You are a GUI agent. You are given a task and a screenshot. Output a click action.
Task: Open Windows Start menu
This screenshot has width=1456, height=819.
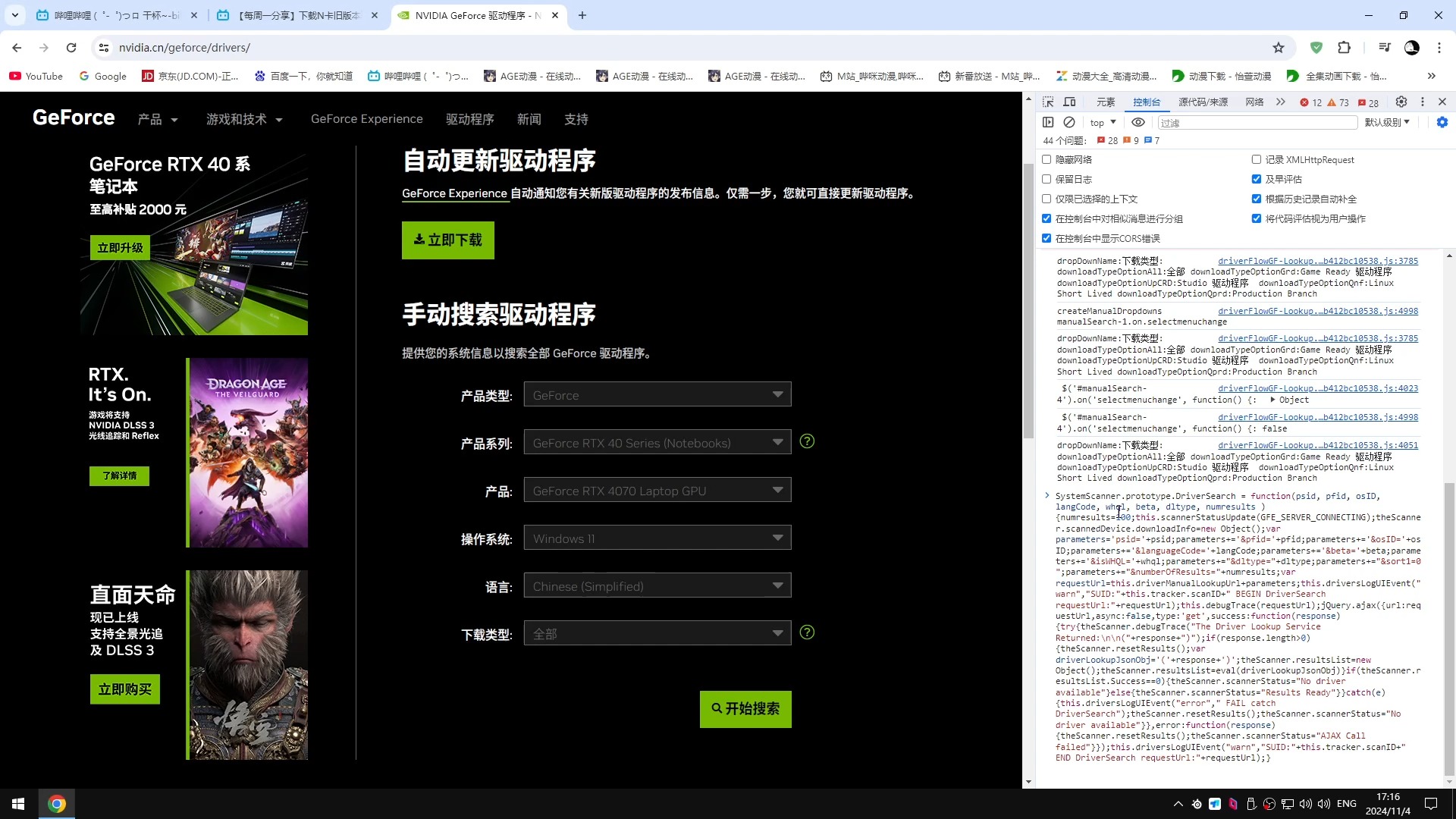pyautogui.click(x=18, y=804)
